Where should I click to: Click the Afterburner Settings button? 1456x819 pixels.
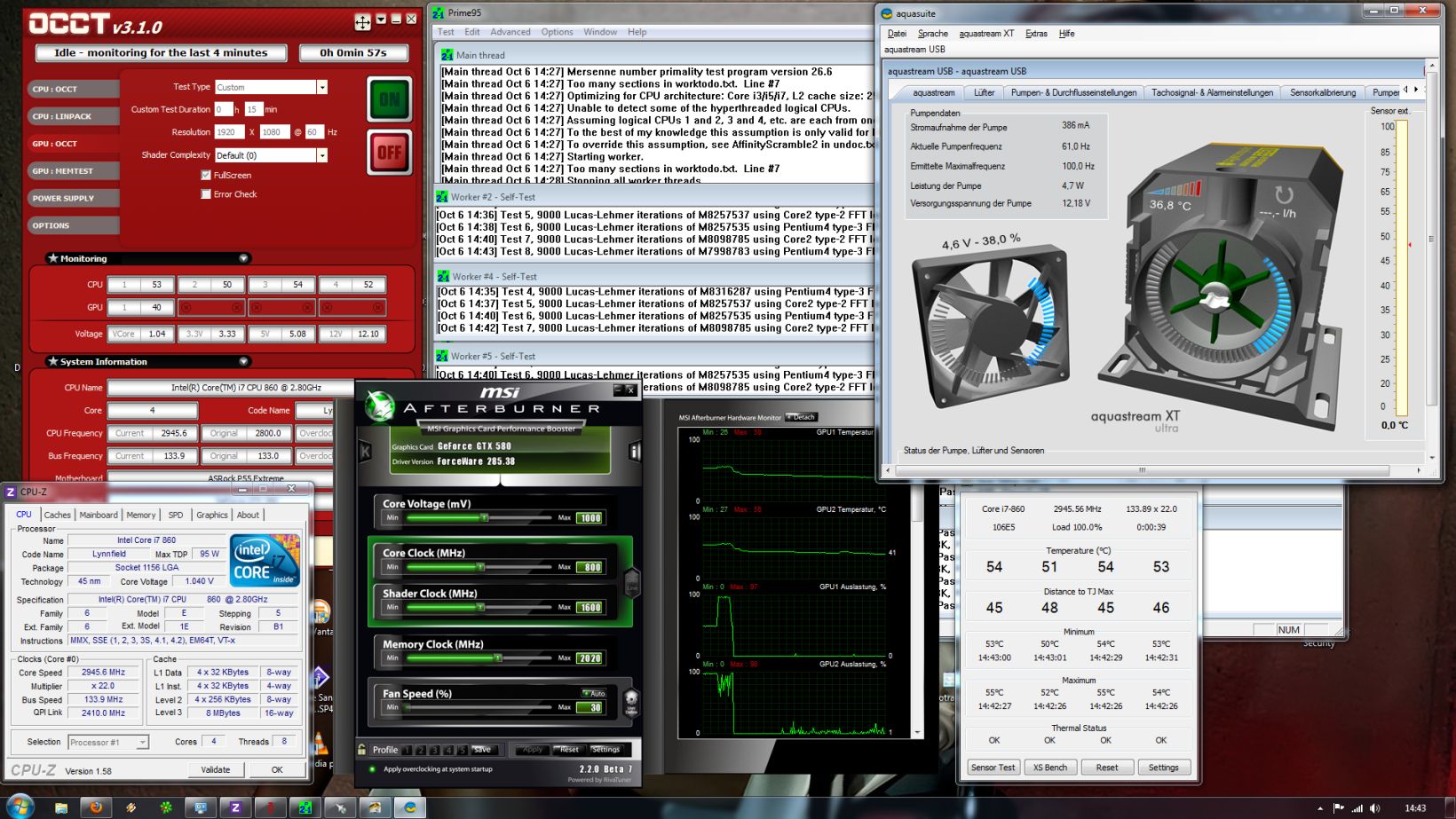click(605, 750)
